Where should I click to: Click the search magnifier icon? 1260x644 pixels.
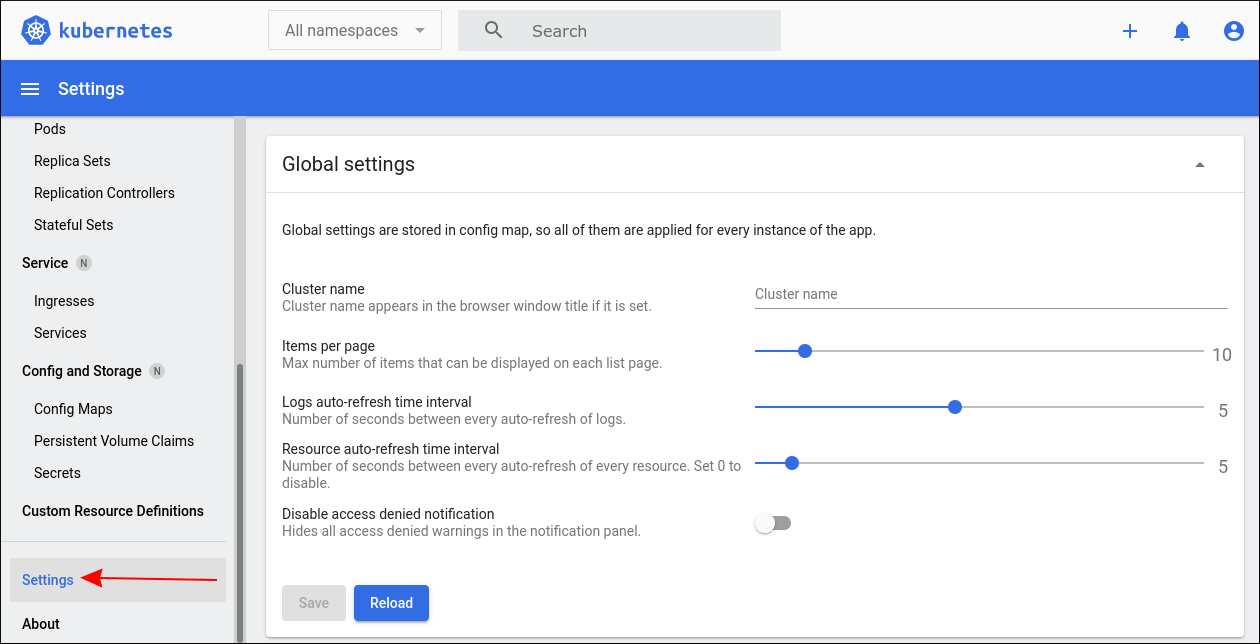click(x=494, y=31)
